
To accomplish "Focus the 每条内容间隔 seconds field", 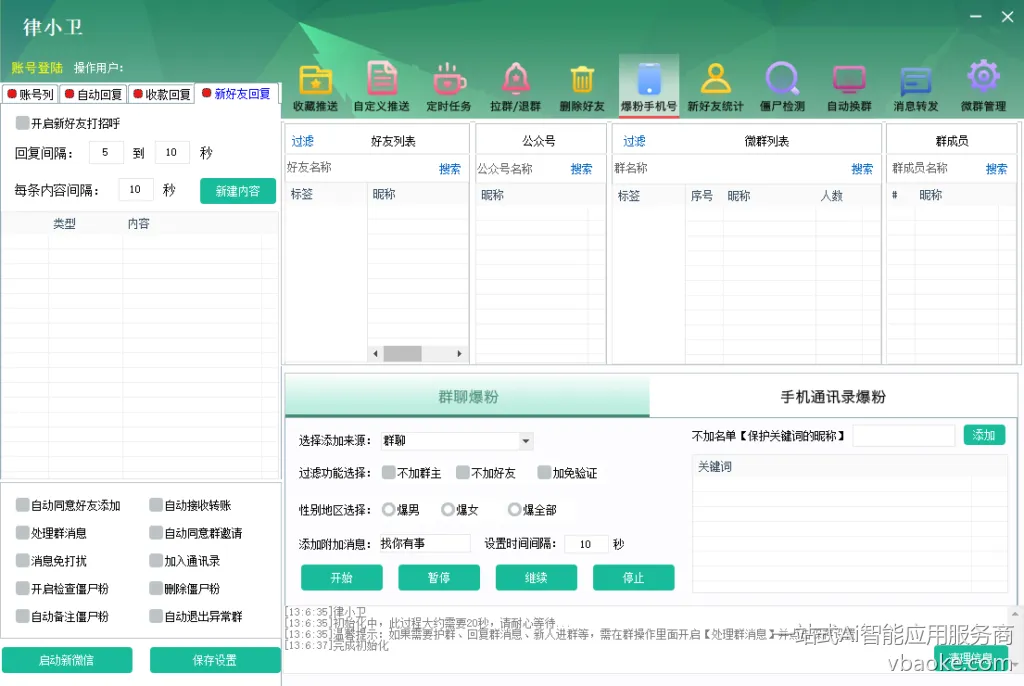I will point(136,189).
